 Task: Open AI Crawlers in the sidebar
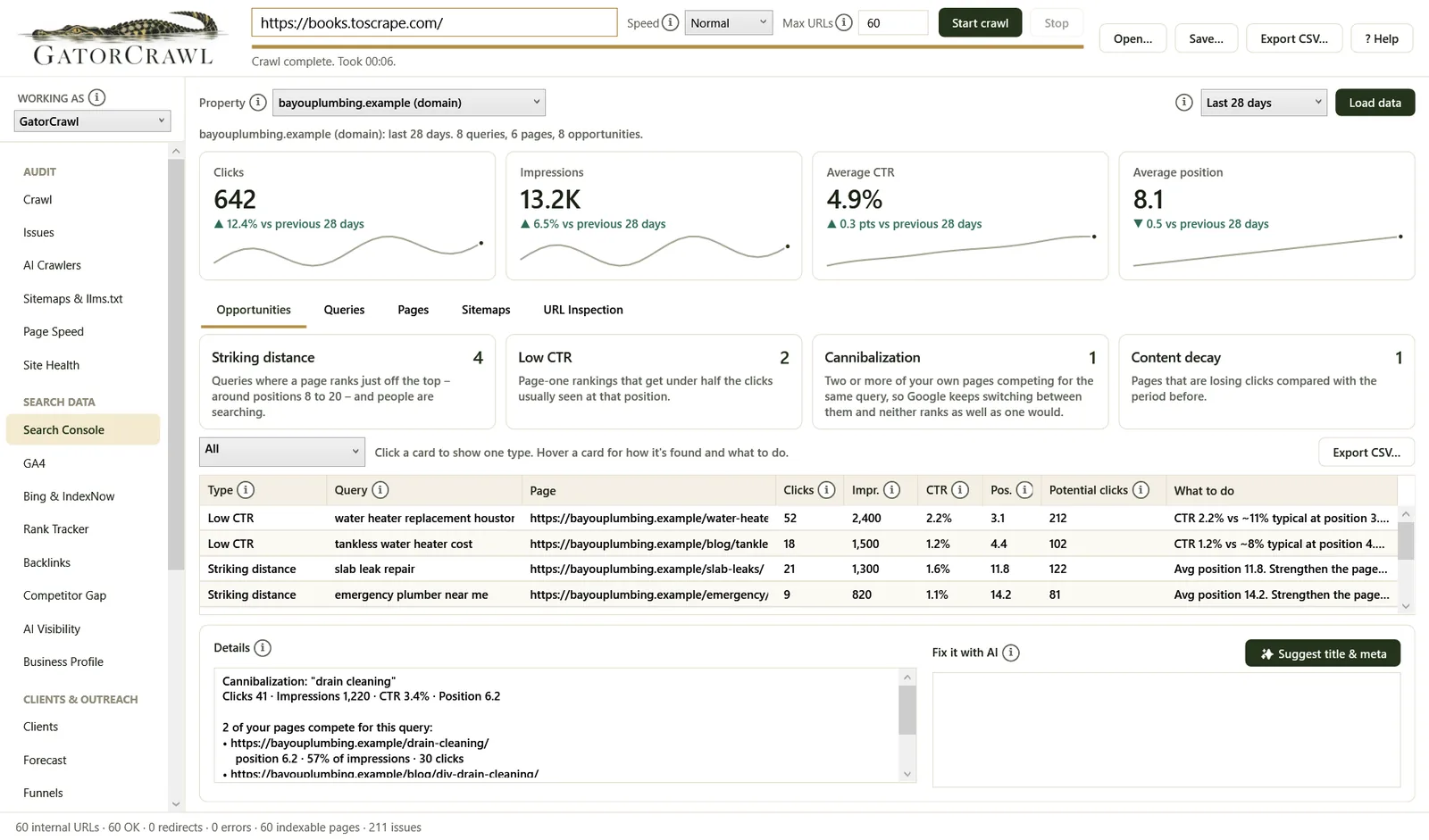[x=52, y=265]
